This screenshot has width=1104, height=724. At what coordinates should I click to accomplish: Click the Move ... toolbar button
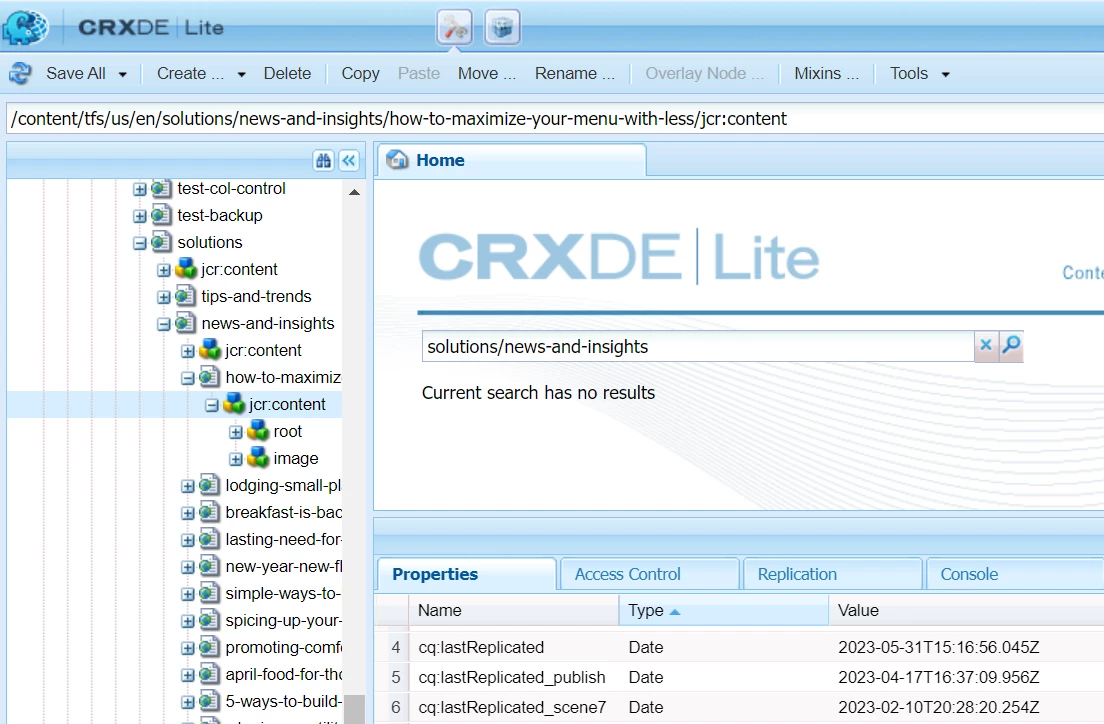click(x=487, y=73)
